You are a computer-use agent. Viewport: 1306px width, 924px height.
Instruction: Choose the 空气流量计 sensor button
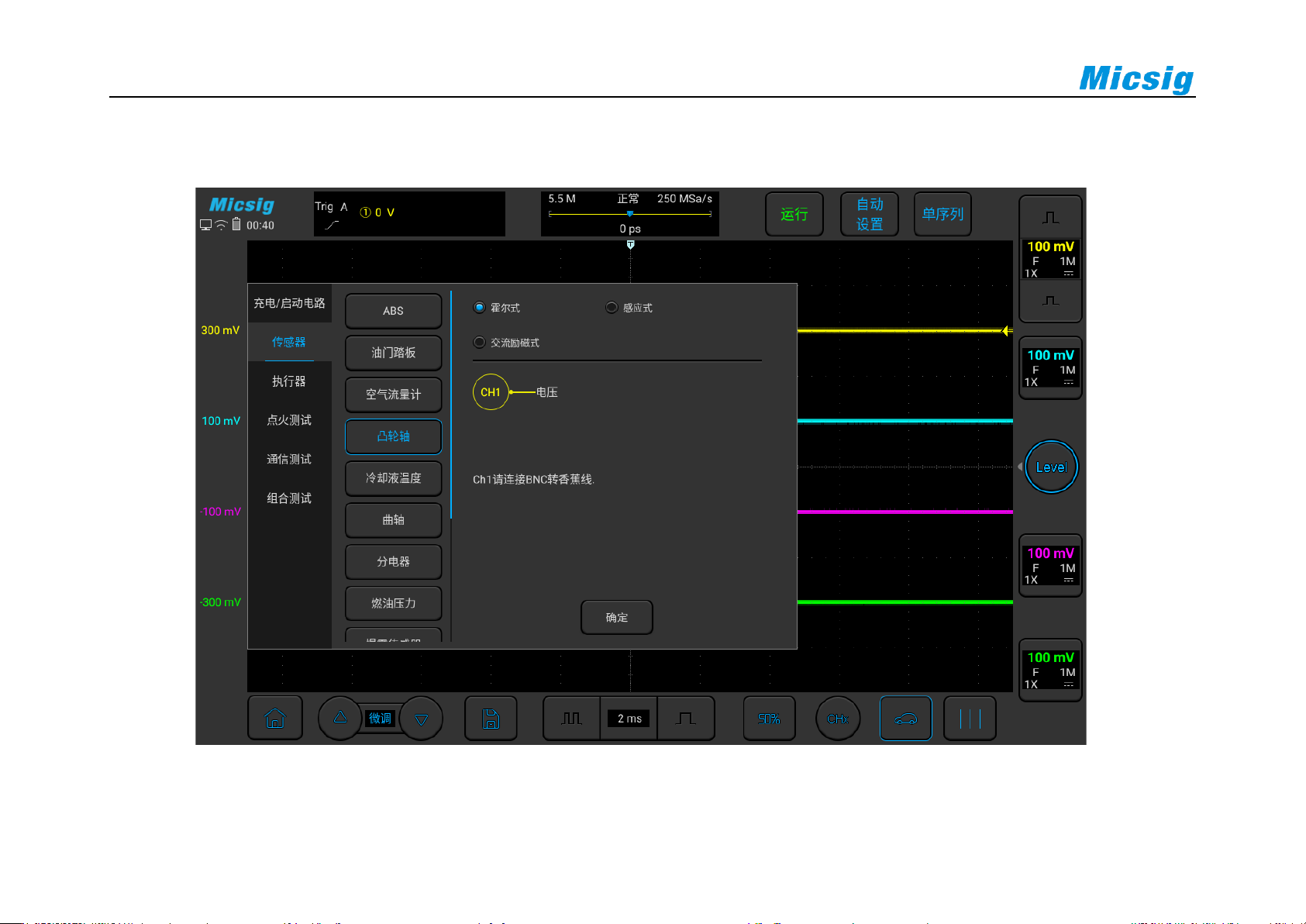394,395
